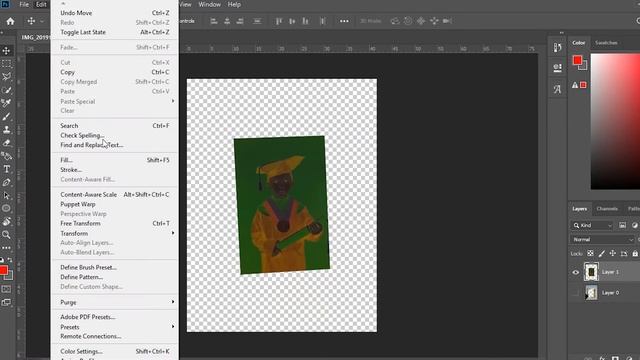Open the options bar three-dot more menu
The image size is (640, 360).
tap(344, 21)
